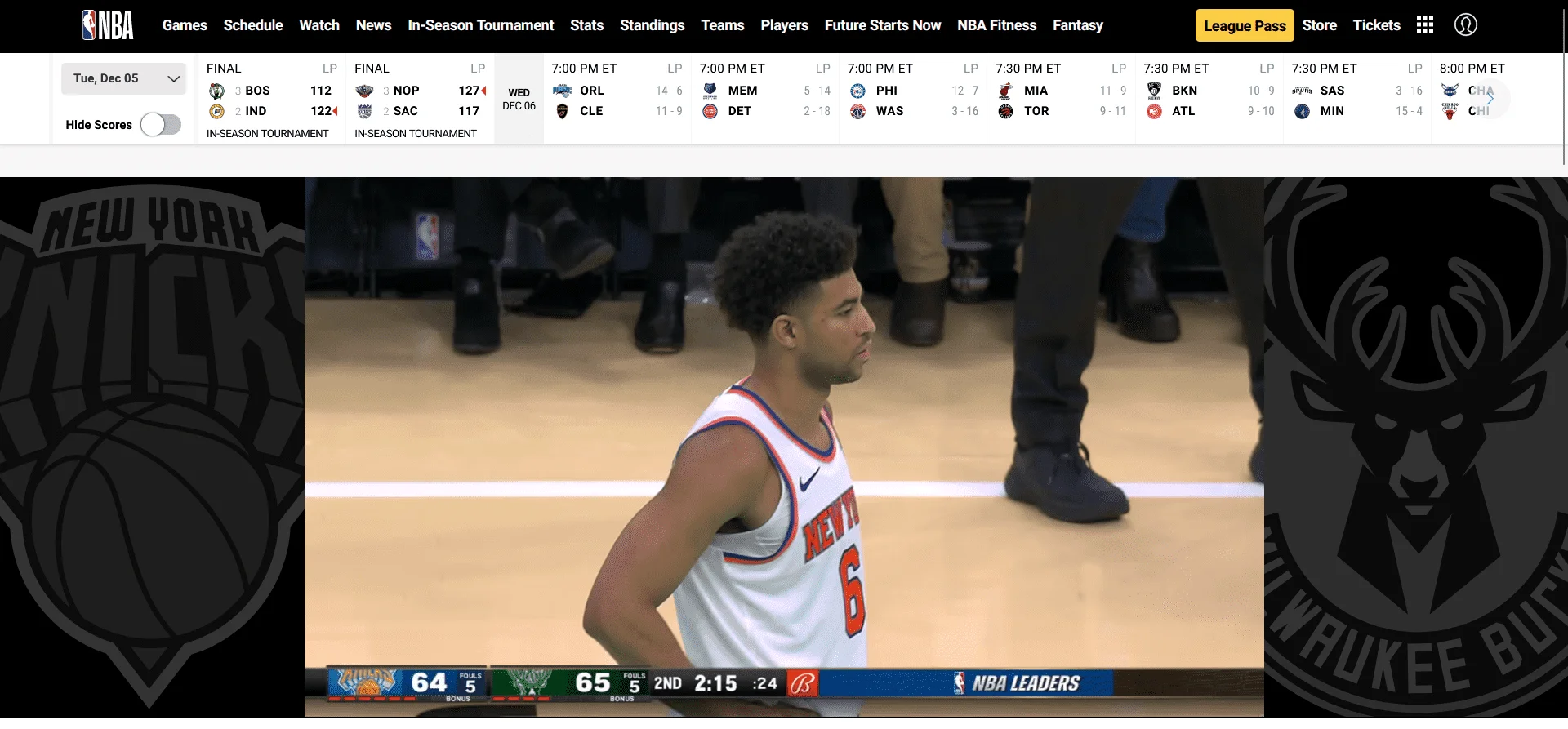Click the Sacramento Kings team logo

(x=364, y=111)
